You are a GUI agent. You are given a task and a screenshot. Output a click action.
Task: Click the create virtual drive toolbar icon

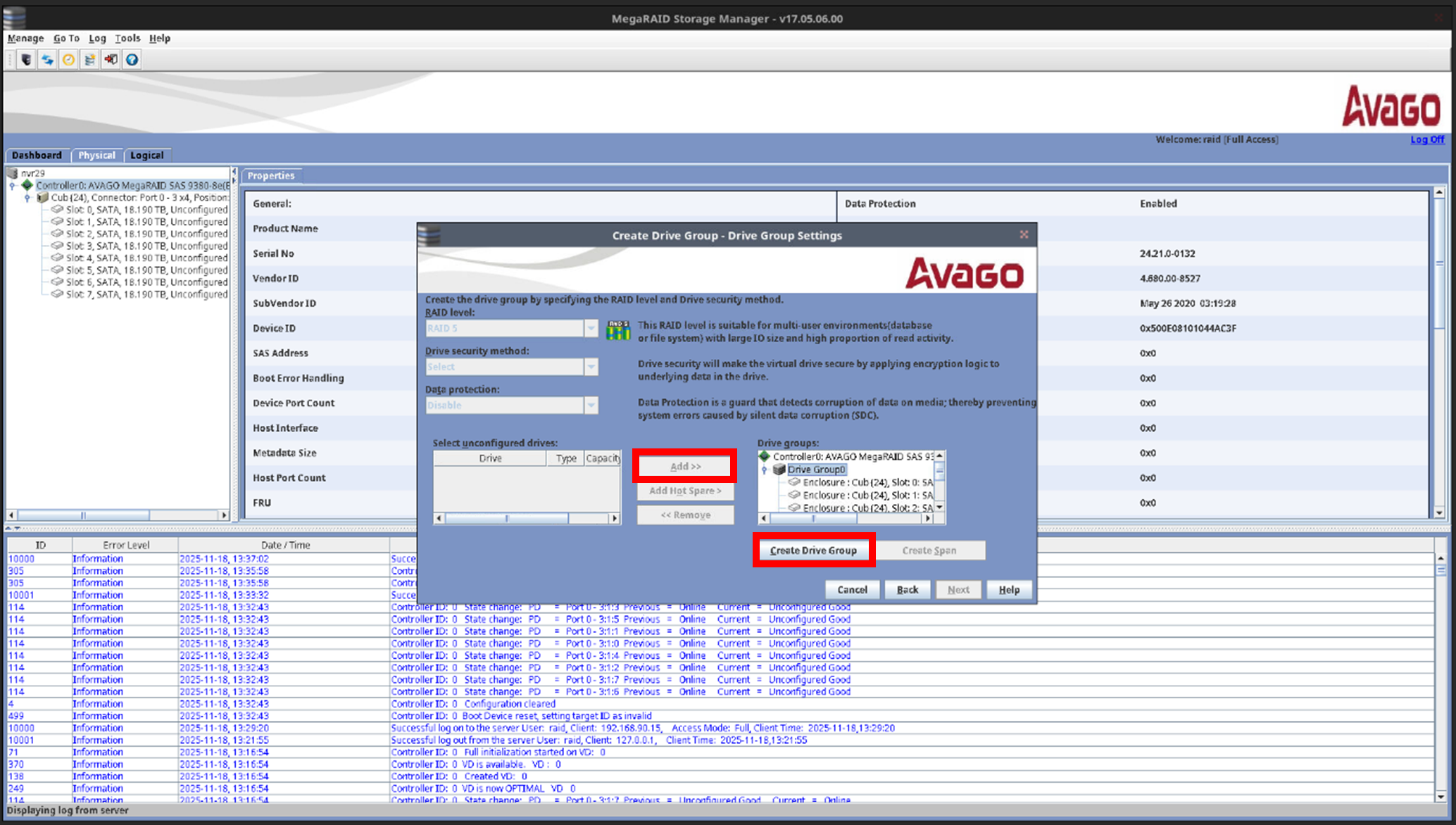click(89, 60)
